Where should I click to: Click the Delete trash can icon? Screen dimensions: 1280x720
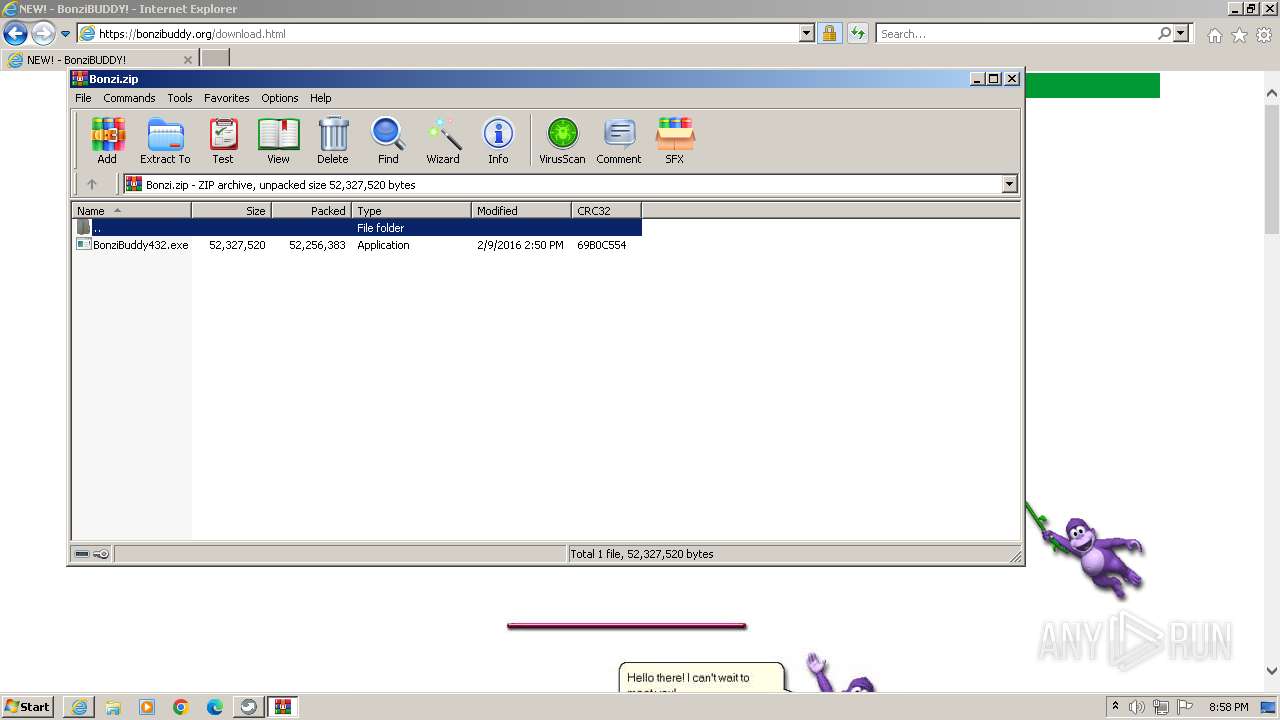[x=333, y=140]
